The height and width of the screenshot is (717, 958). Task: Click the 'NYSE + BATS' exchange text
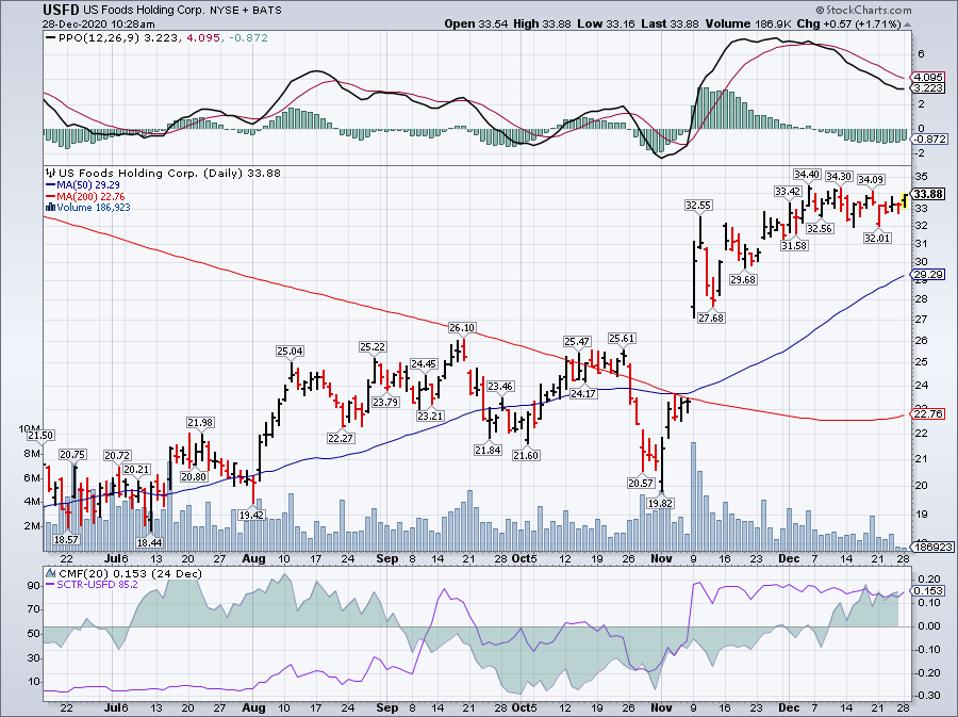247,10
